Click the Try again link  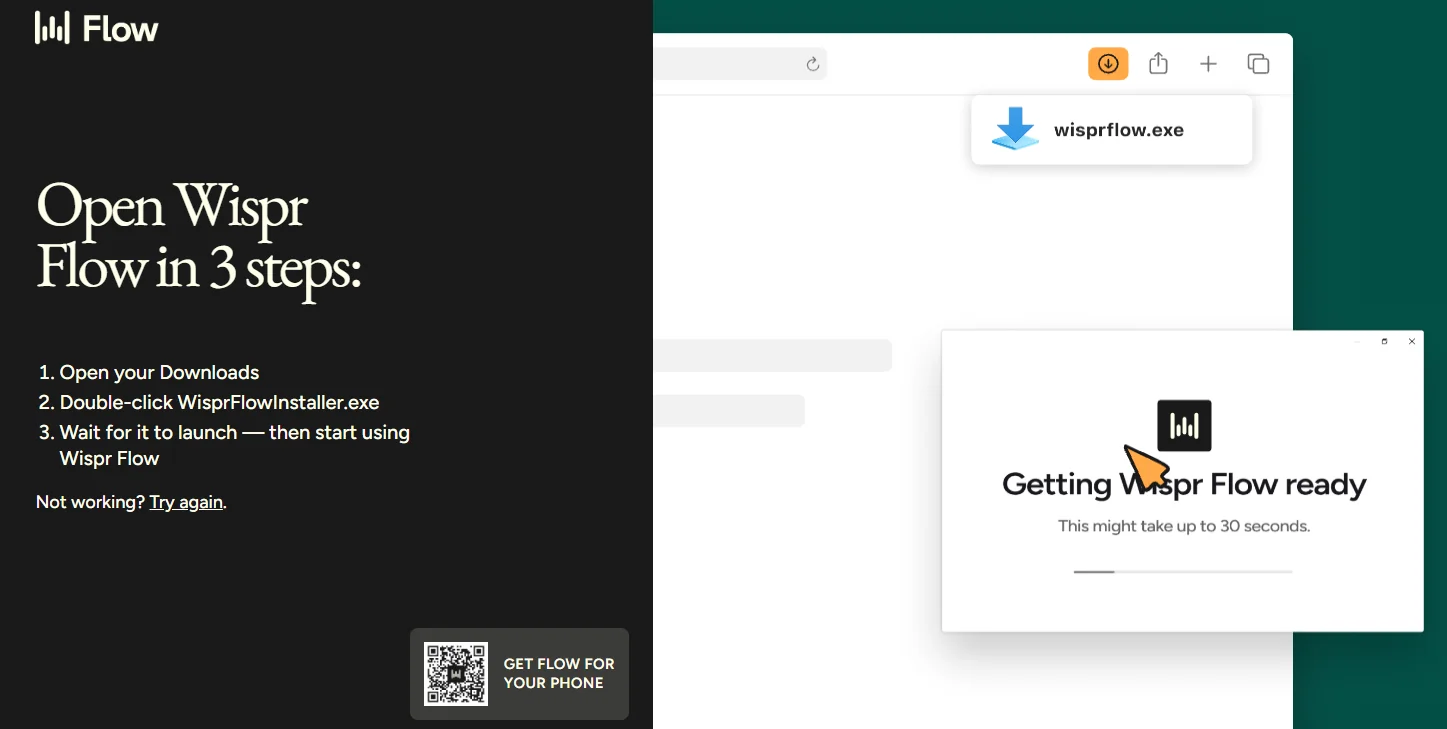(186, 502)
